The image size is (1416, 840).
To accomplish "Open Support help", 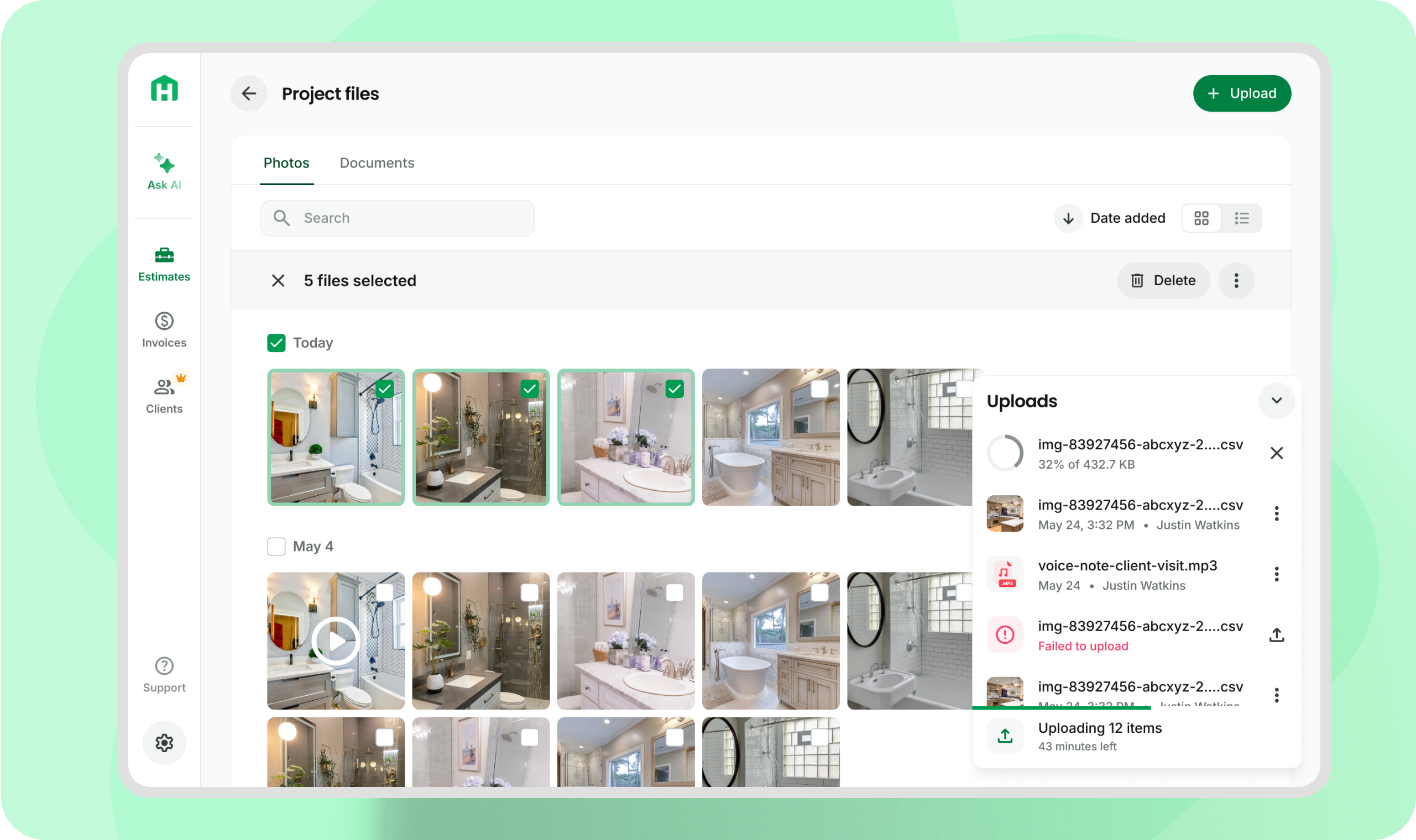I will [164, 675].
